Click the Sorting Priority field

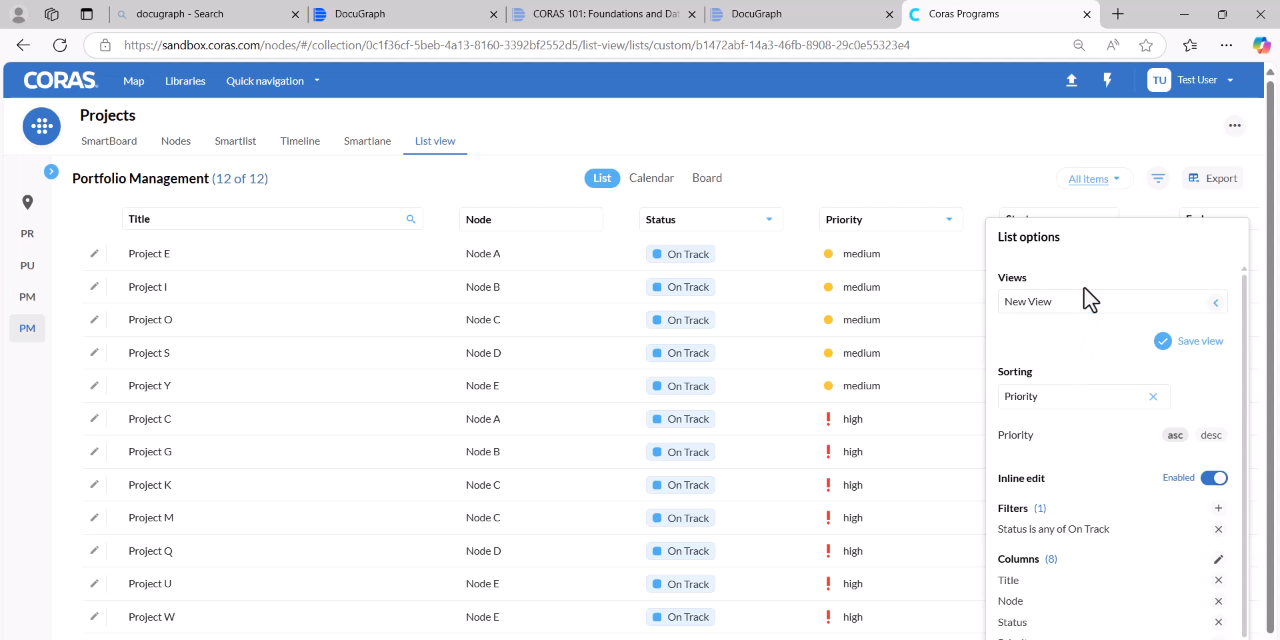click(x=1084, y=397)
